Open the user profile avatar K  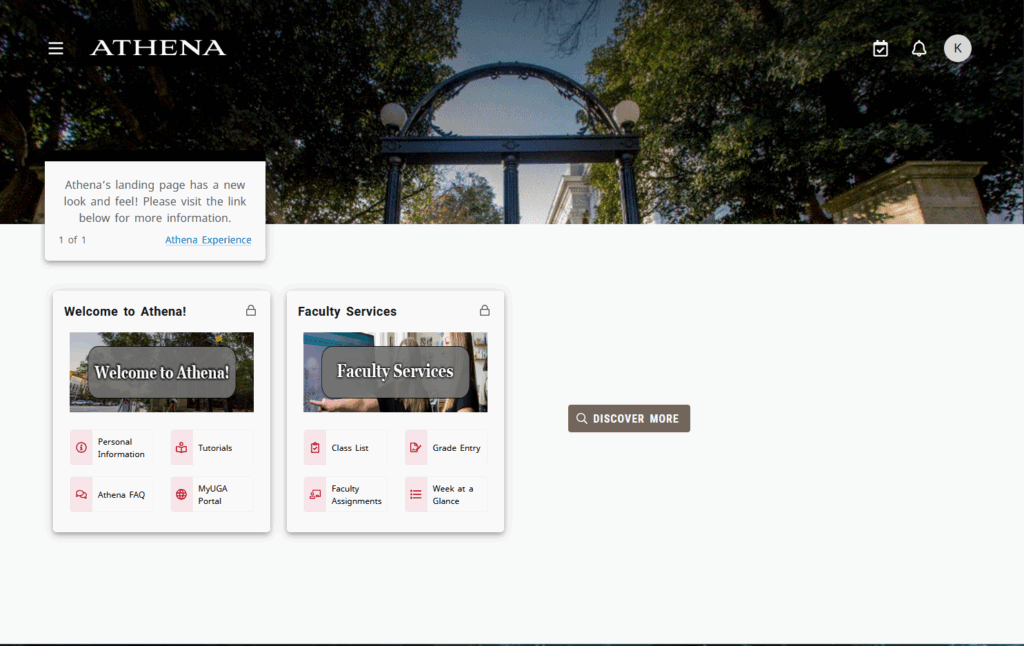click(x=957, y=48)
